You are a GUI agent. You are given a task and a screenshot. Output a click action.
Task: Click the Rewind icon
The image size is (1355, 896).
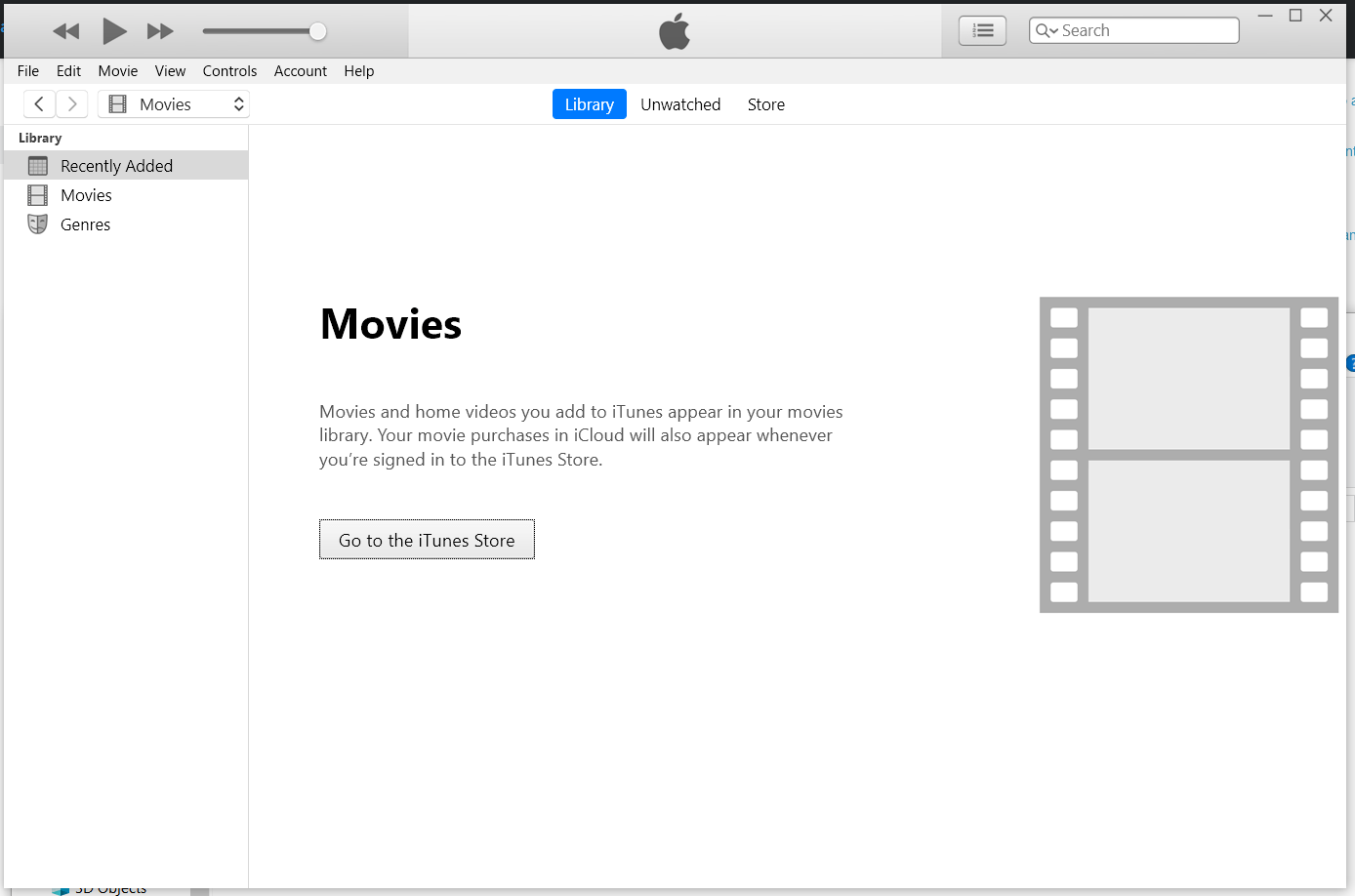point(65,30)
